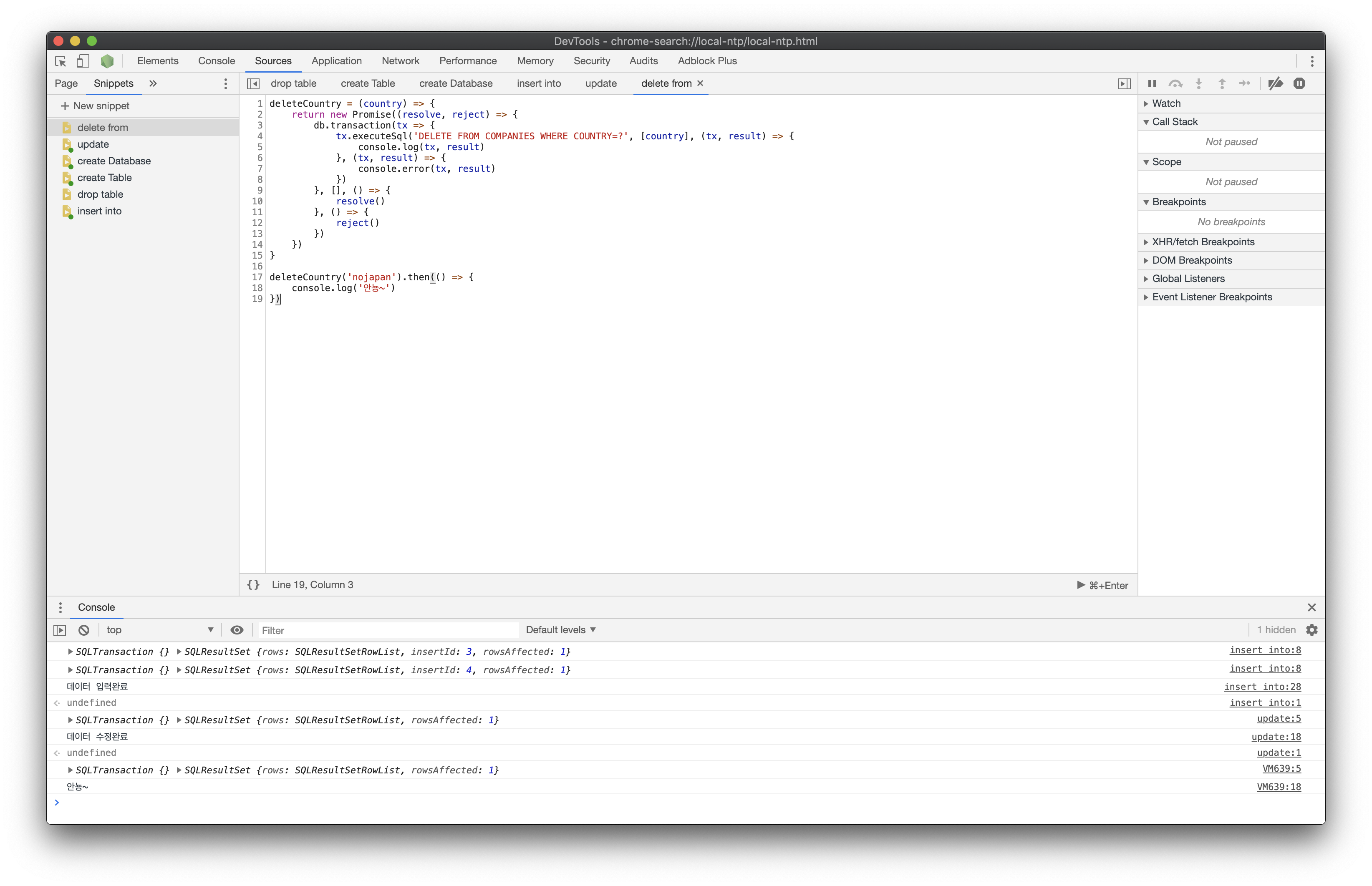Click the New snippet button
1372x886 pixels.
pos(95,106)
